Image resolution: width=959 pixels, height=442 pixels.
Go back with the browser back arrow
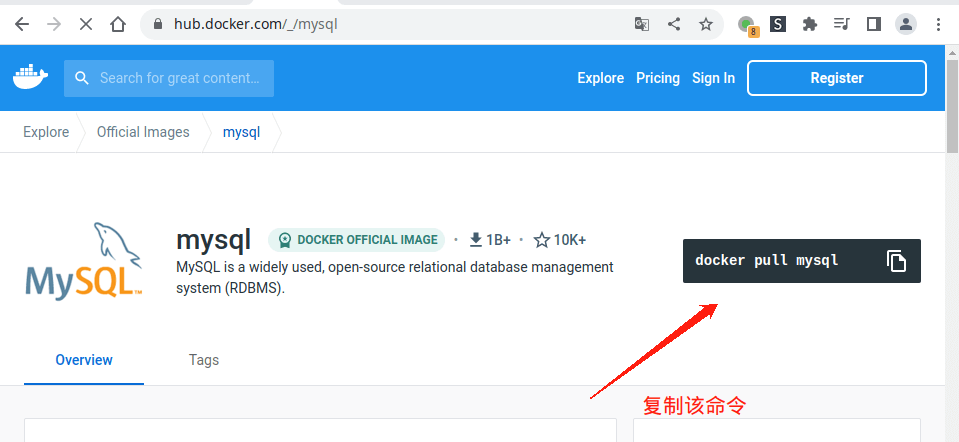click(22, 24)
